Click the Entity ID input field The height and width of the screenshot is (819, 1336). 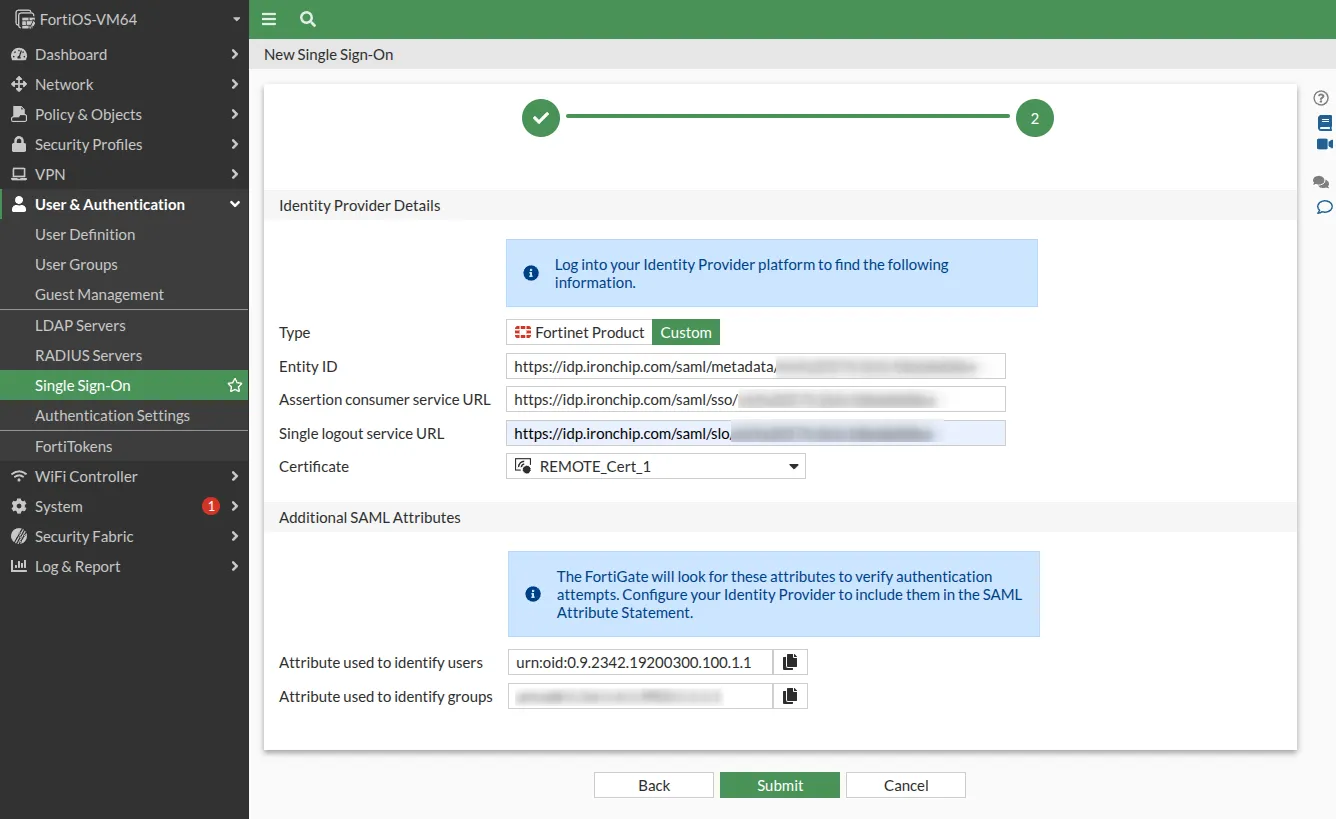pos(756,366)
